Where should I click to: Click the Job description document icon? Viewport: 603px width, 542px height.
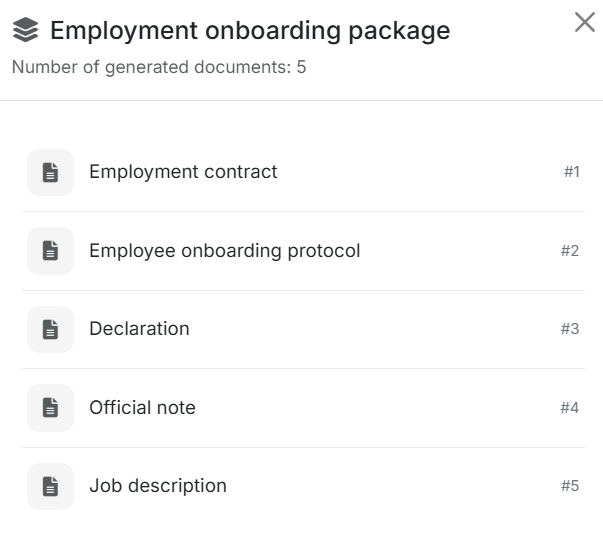50,486
